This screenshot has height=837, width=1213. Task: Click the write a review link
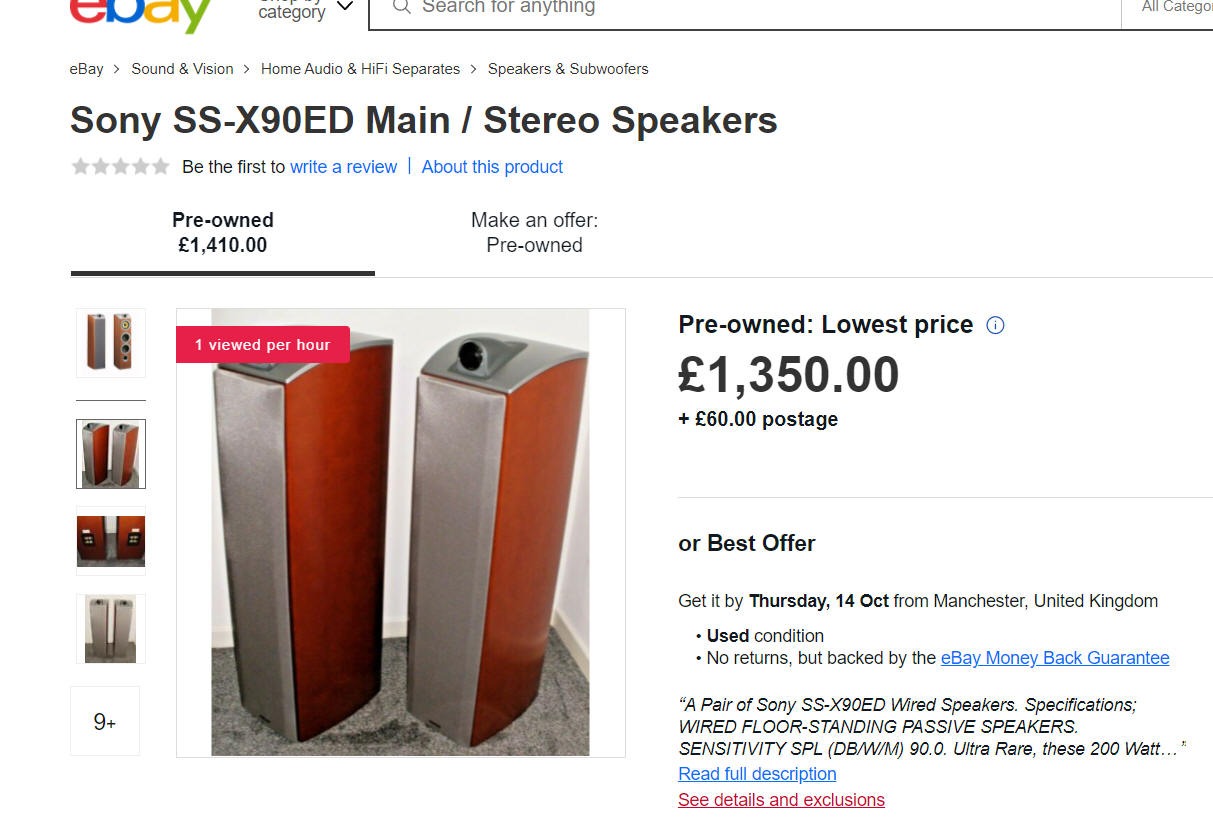click(x=343, y=167)
